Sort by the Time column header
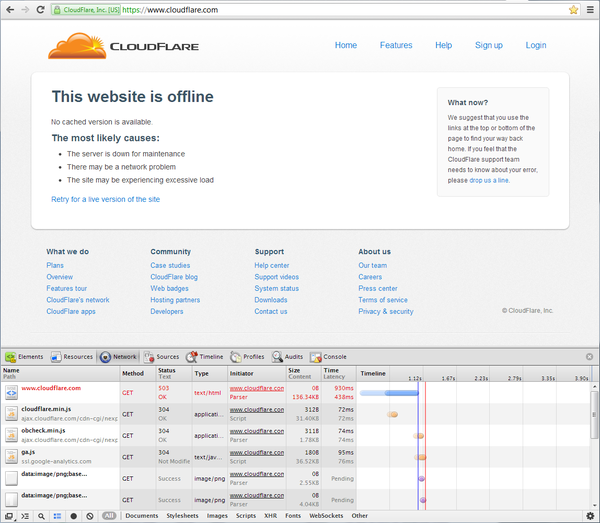The image size is (600, 523). [x=339, y=373]
